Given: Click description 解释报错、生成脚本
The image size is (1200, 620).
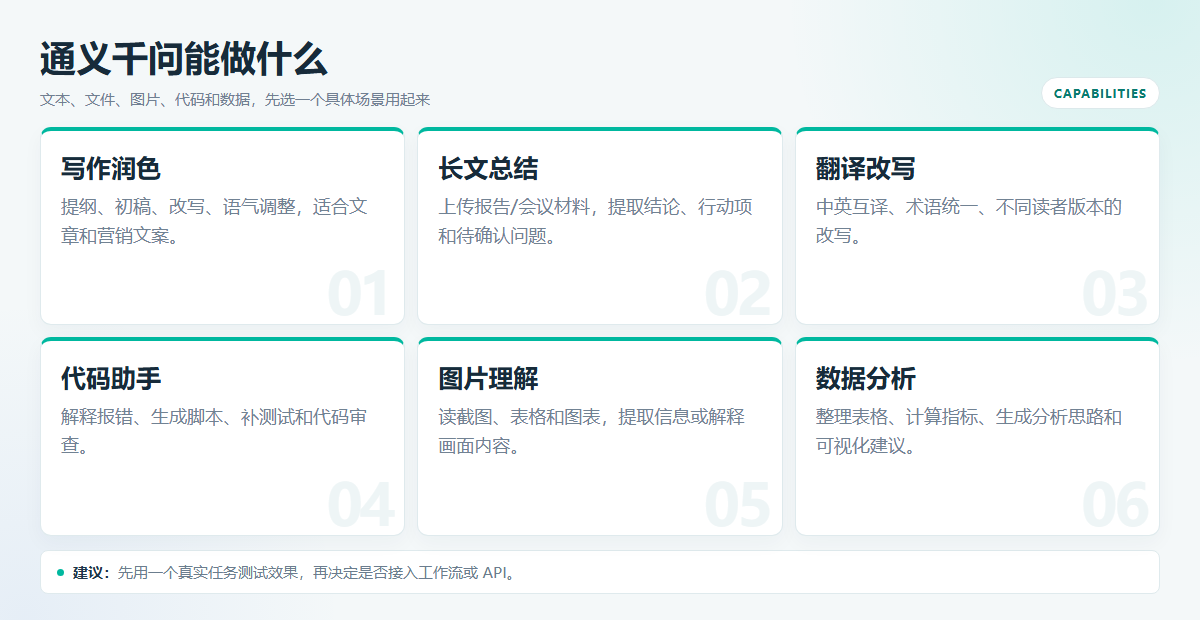Looking at the screenshot, I should pyautogui.click(x=214, y=431).
